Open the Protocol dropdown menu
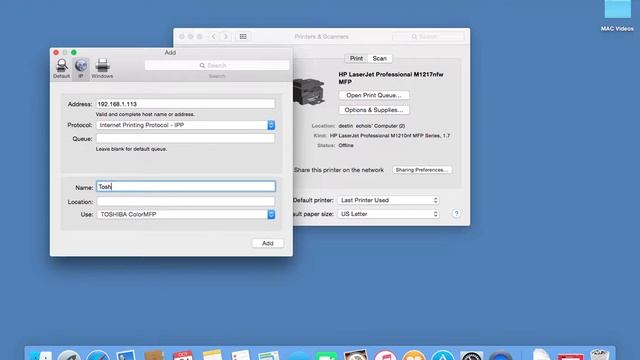 tap(186, 125)
